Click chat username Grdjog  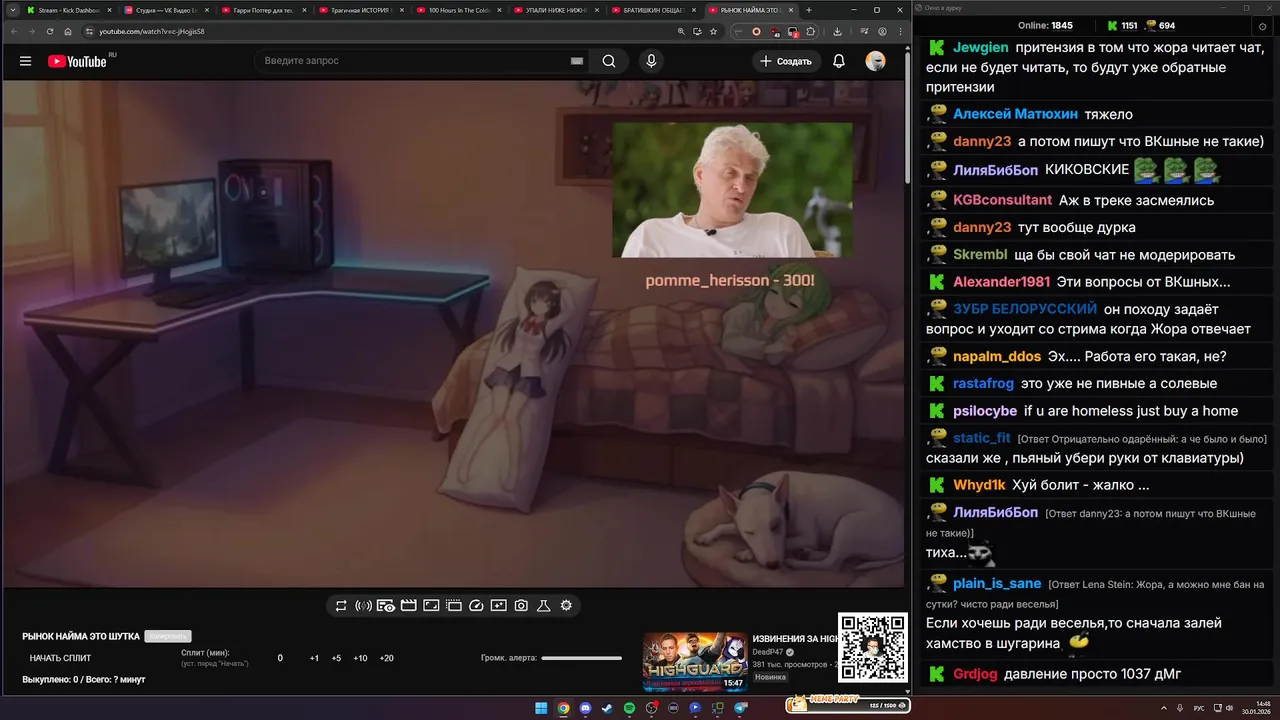coord(975,674)
